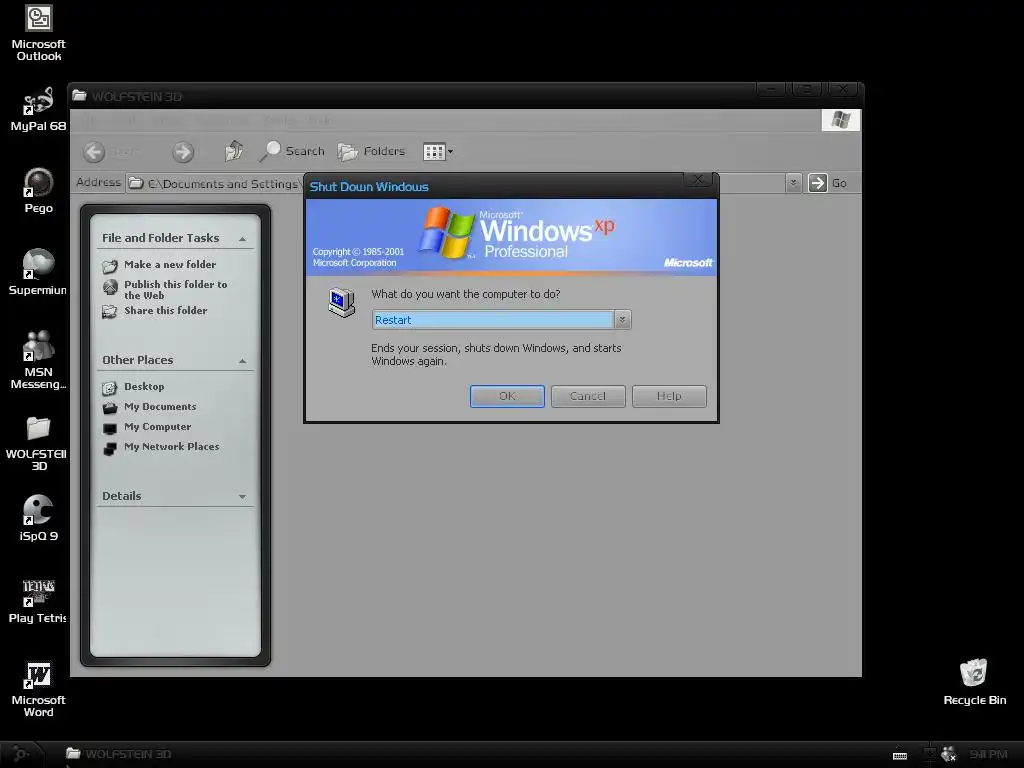Select the WOLFSTEIN 3D desktop folder

(x=39, y=443)
